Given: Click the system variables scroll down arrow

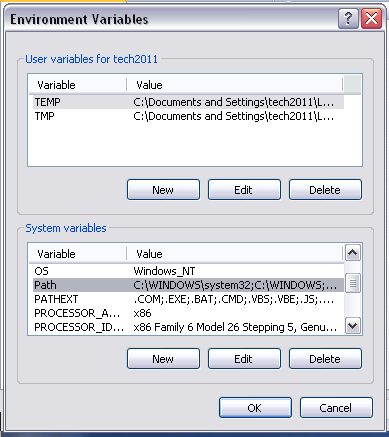Looking at the screenshot, I should [x=353, y=325].
